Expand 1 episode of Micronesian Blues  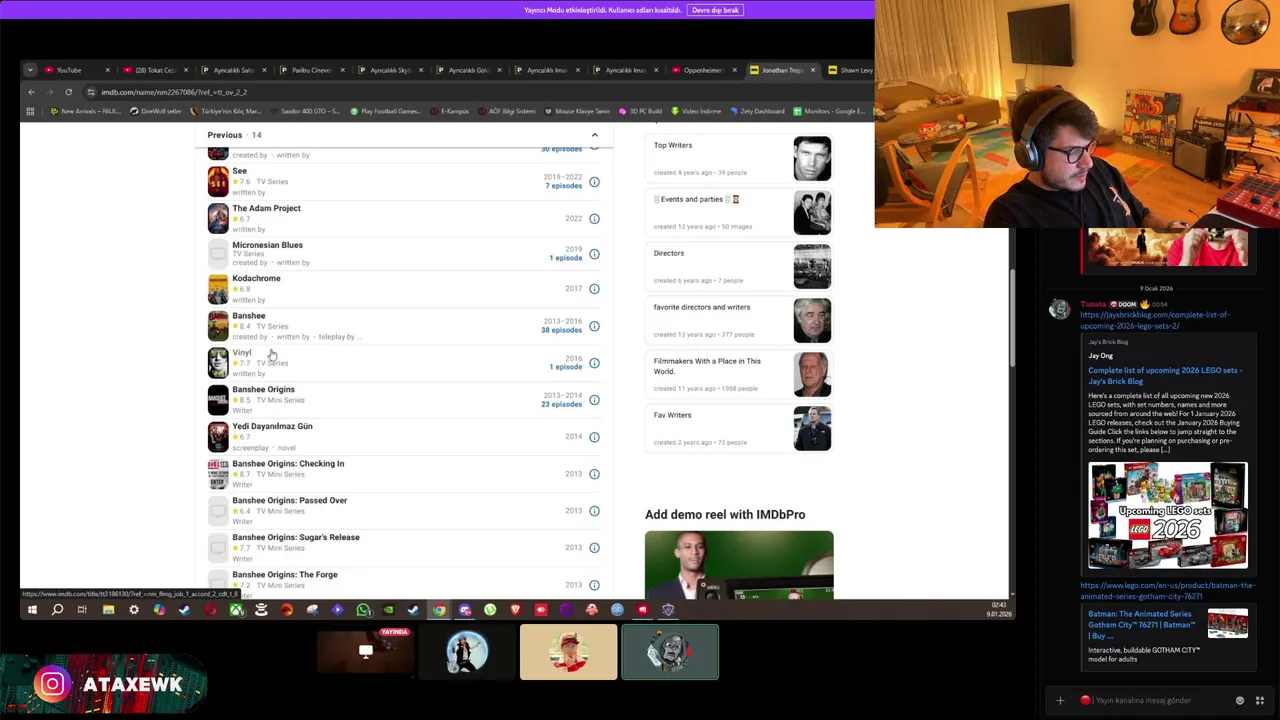click(565, 258)
